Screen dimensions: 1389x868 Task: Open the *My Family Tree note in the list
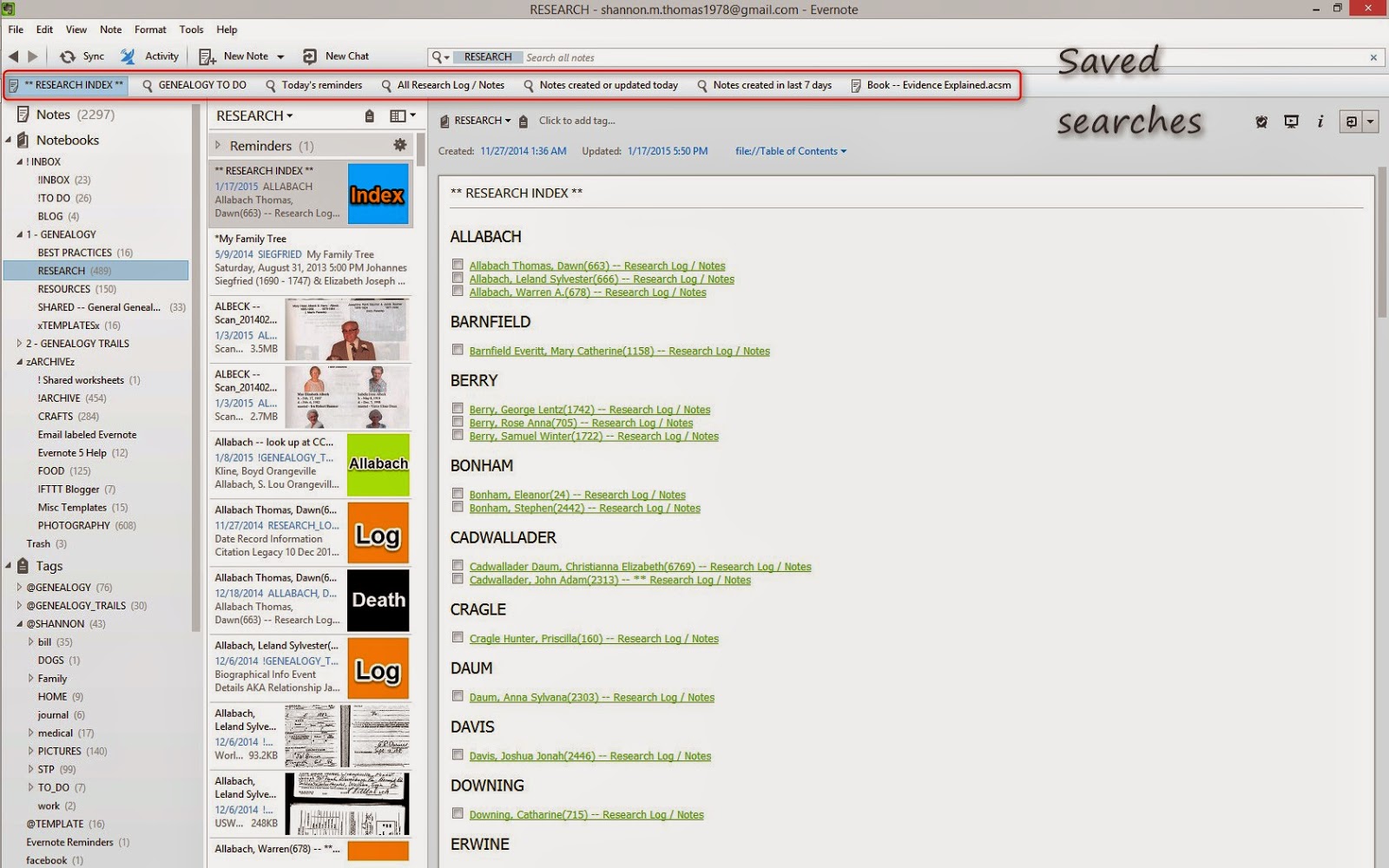click(311, 260)
